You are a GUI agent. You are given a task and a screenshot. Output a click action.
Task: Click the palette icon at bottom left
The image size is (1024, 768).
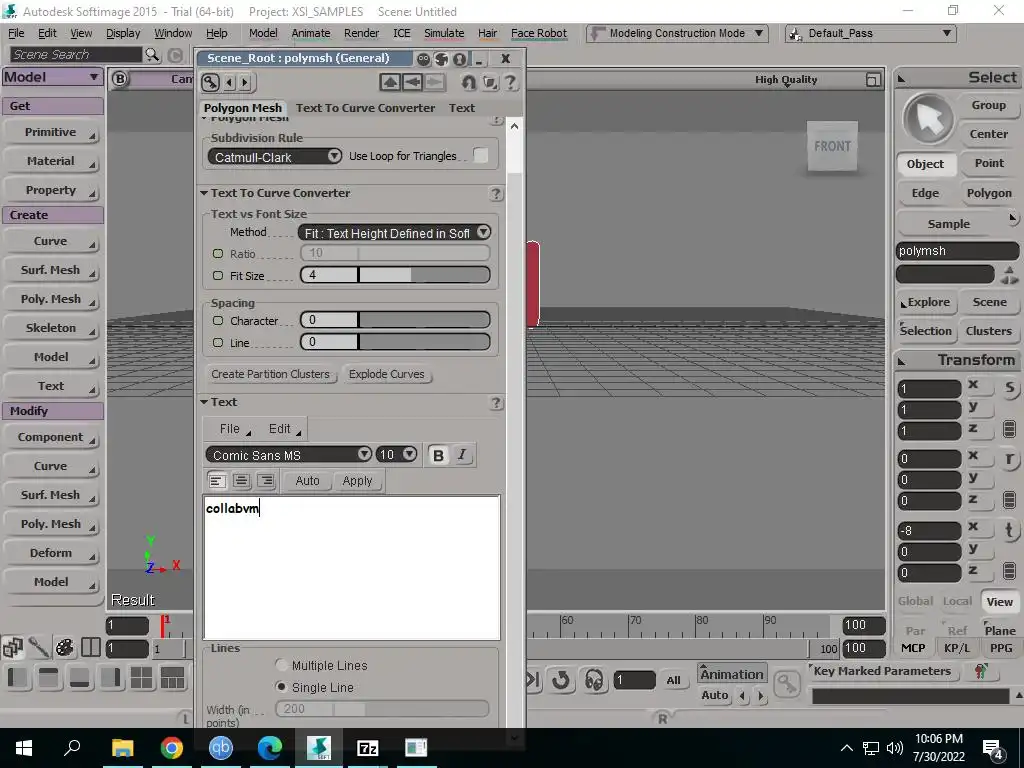[x=65, y=647]
